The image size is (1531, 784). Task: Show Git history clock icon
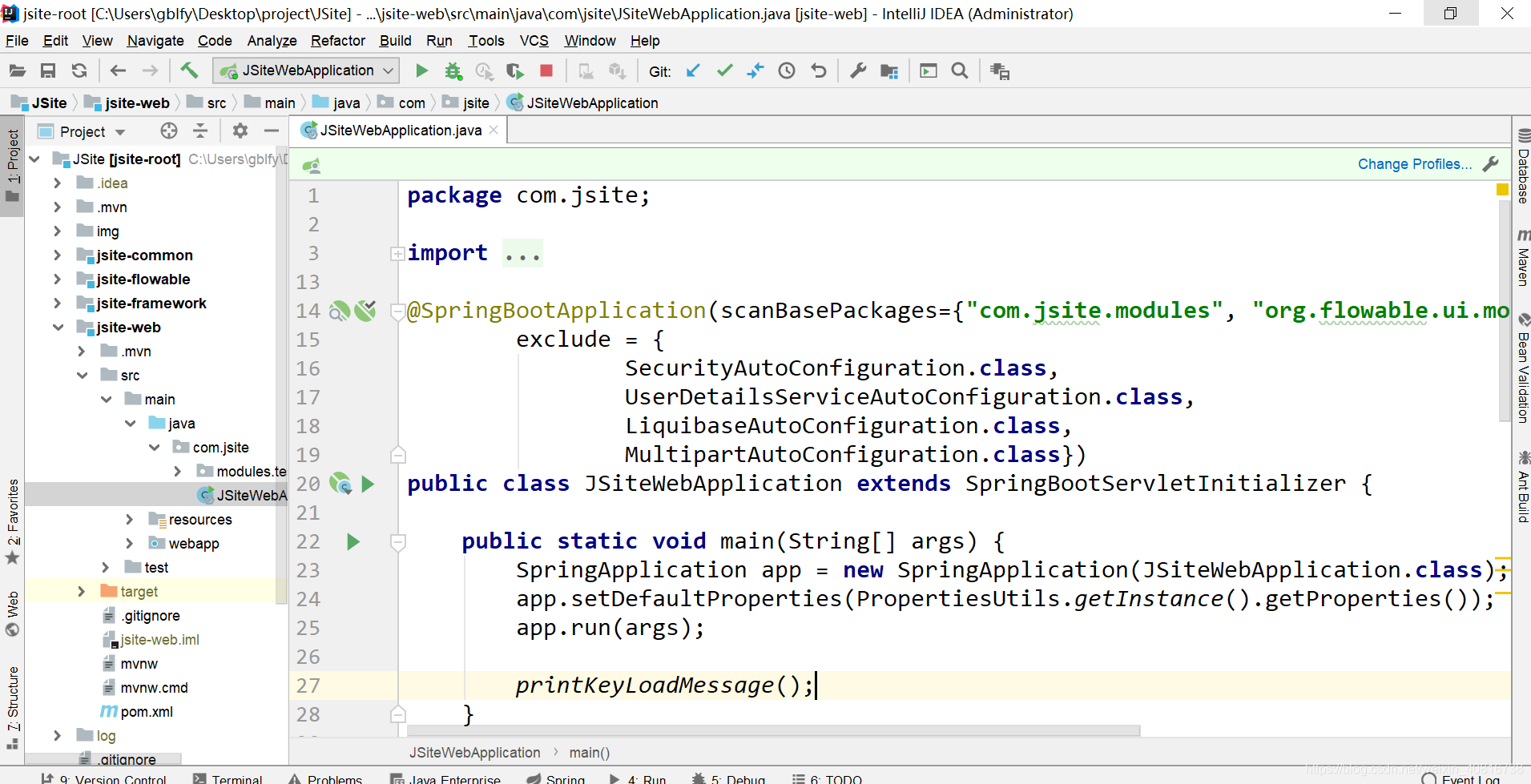[787, 71]
